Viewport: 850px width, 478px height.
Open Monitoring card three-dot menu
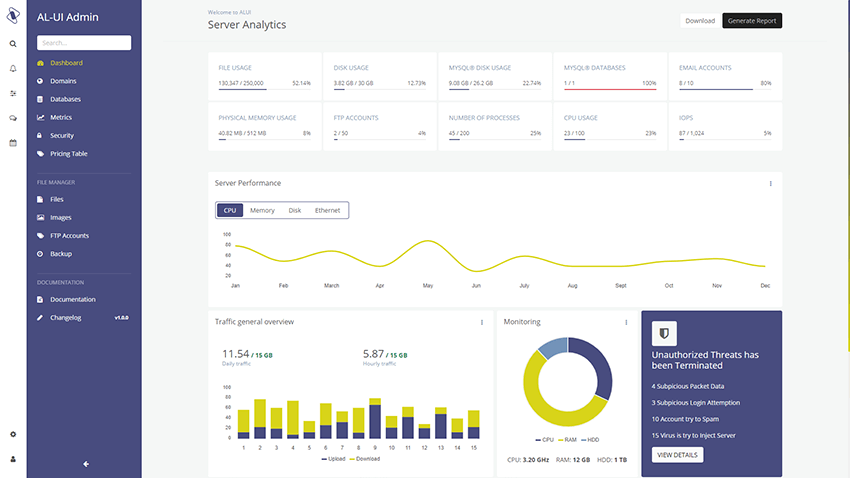coord(626,322)
